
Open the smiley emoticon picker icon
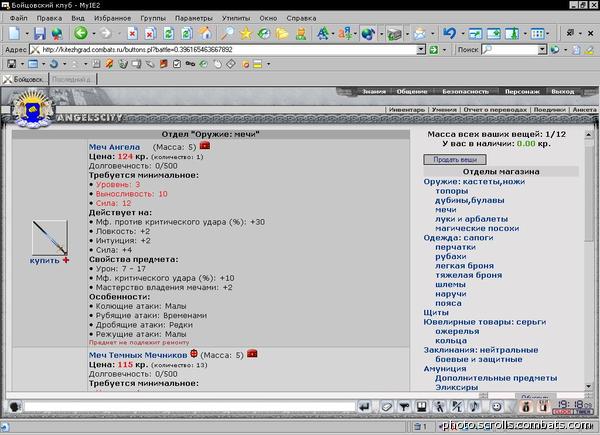(x=497, y=407)
